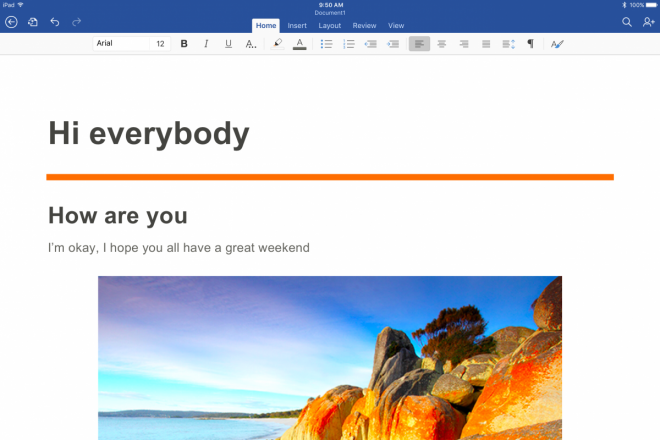Insert a bulleted list
The height and width of the screenshot is (440, 660).
pyautogui.click(x=326, y=44)
